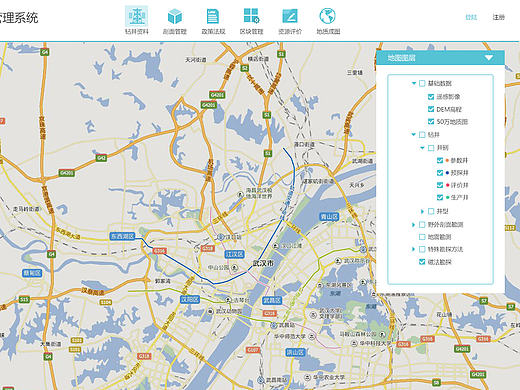This screenshot has height=390, width=520.
Task: Click the 天河街道 label on map
Action: tap(196, 60)
